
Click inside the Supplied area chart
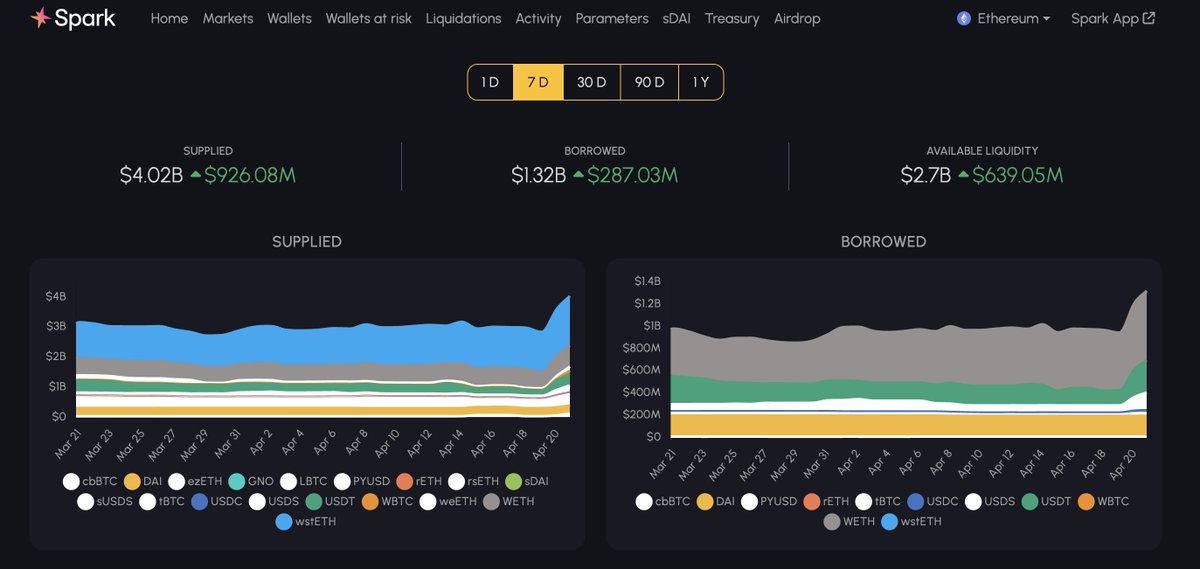pos(322,355)
